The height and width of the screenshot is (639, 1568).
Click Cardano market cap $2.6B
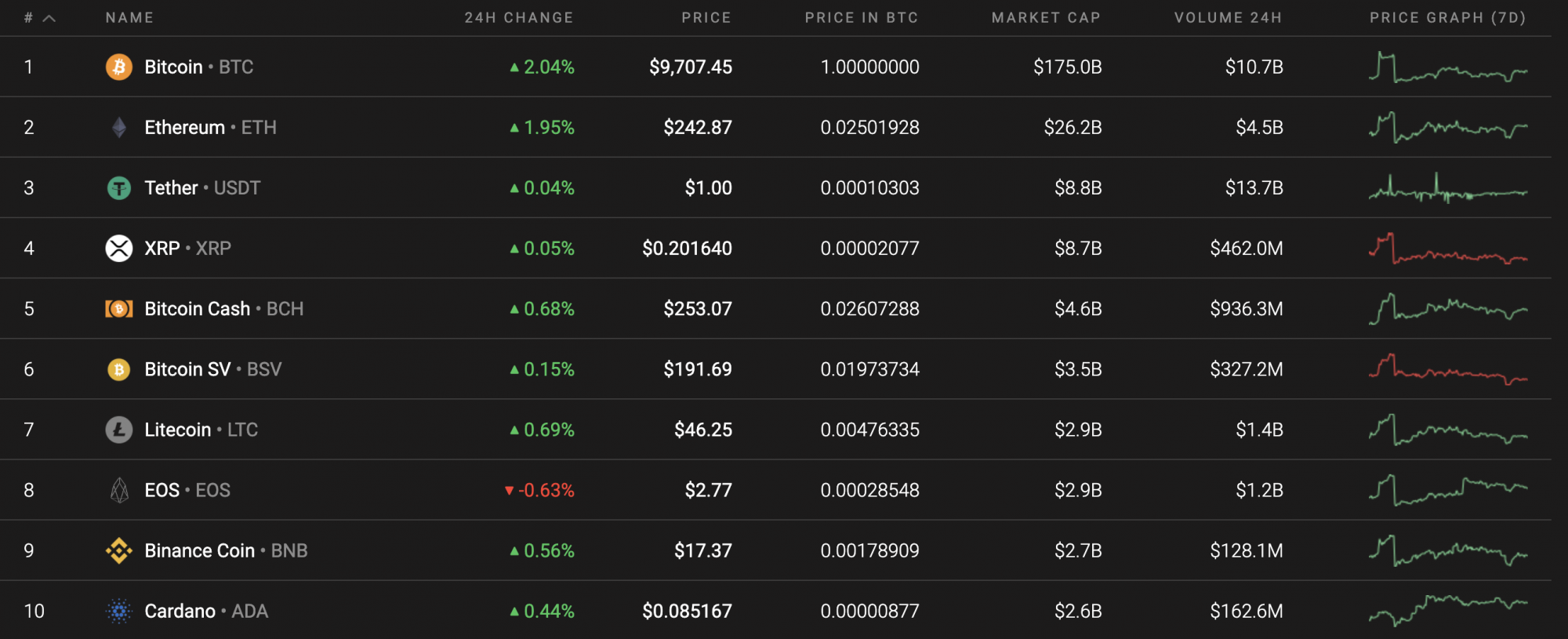(1078, 611)
